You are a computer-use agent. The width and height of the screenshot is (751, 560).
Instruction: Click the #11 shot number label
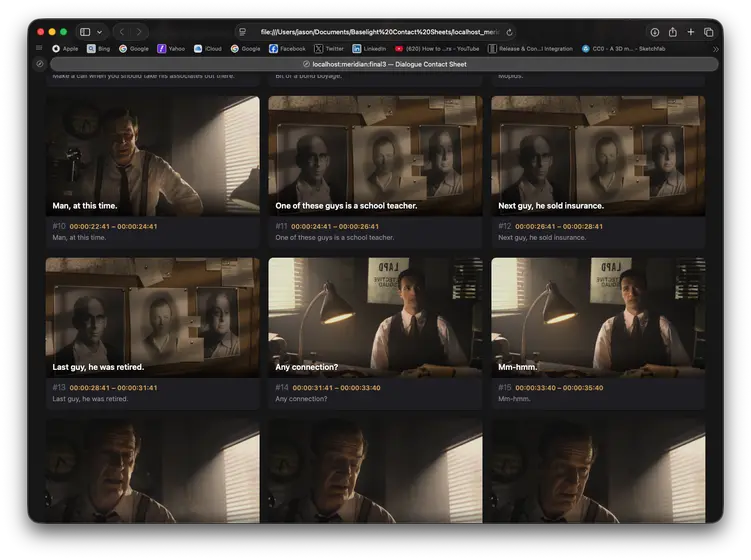pyautogui.click(x=282, y=226)
